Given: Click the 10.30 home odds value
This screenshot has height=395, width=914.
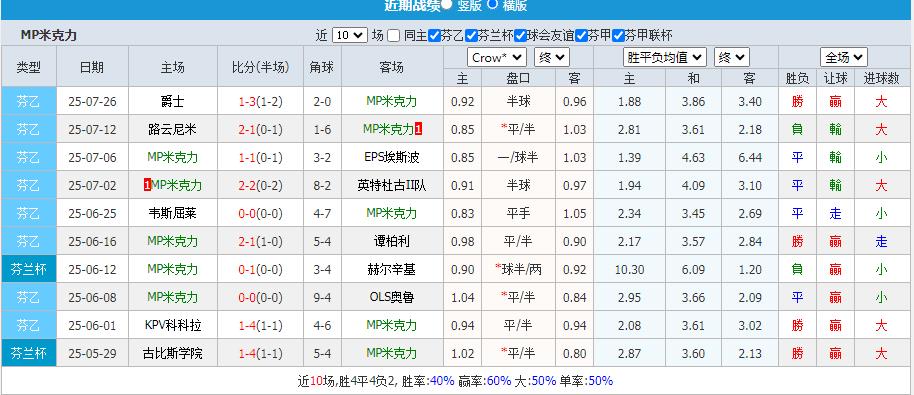Looking at the screenshot, I should tap(629, 269).
